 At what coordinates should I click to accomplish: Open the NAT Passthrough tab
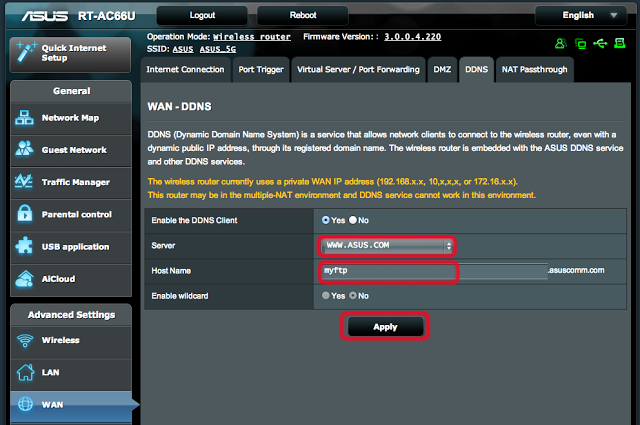click(x=534, y=69)
